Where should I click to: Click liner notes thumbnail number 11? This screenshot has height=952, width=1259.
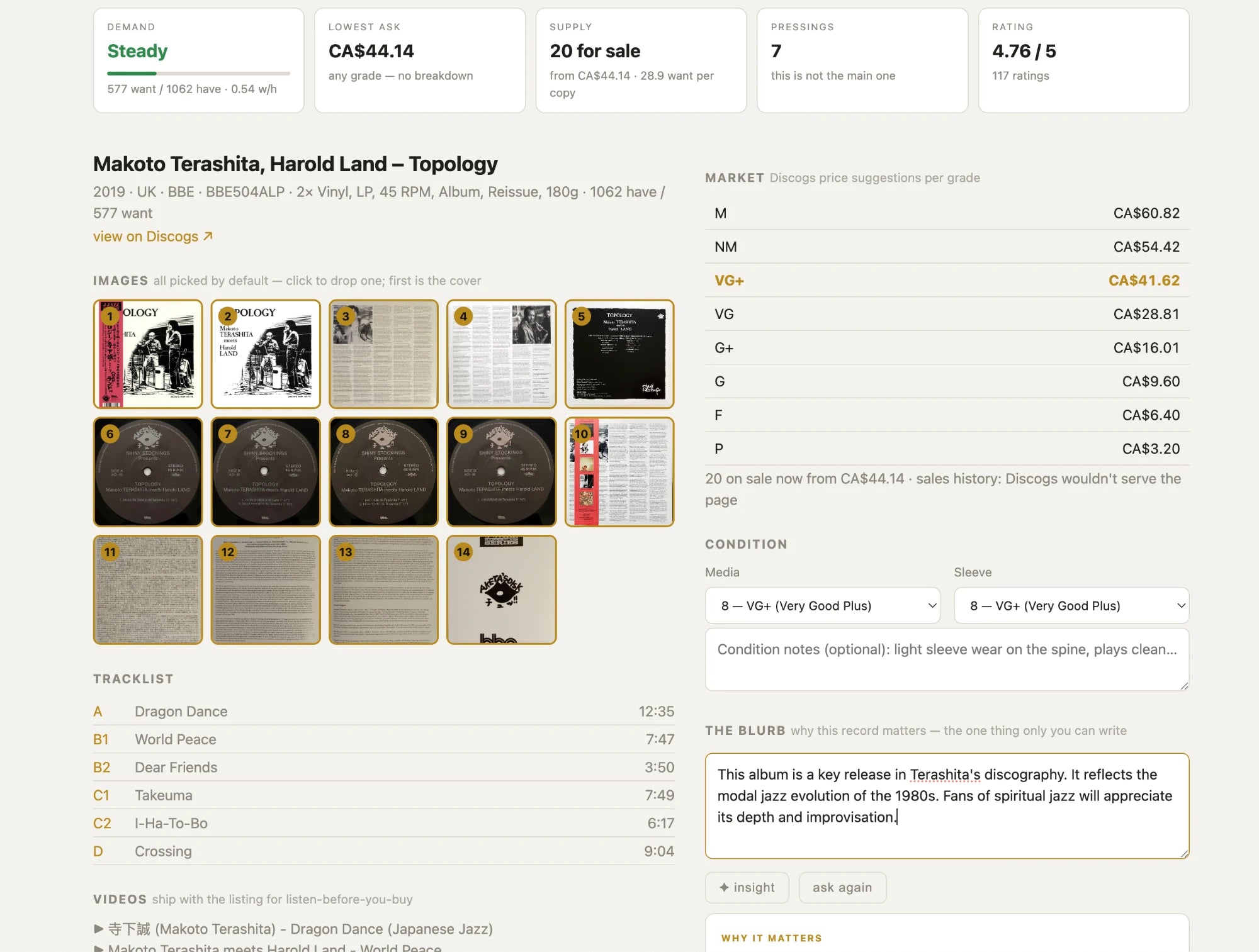point(148,590)
